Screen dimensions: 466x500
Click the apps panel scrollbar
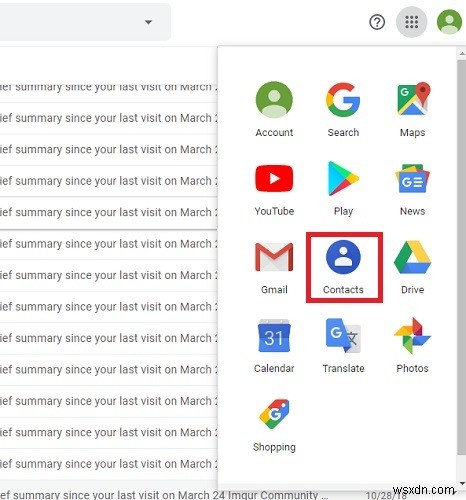(461, 257)
